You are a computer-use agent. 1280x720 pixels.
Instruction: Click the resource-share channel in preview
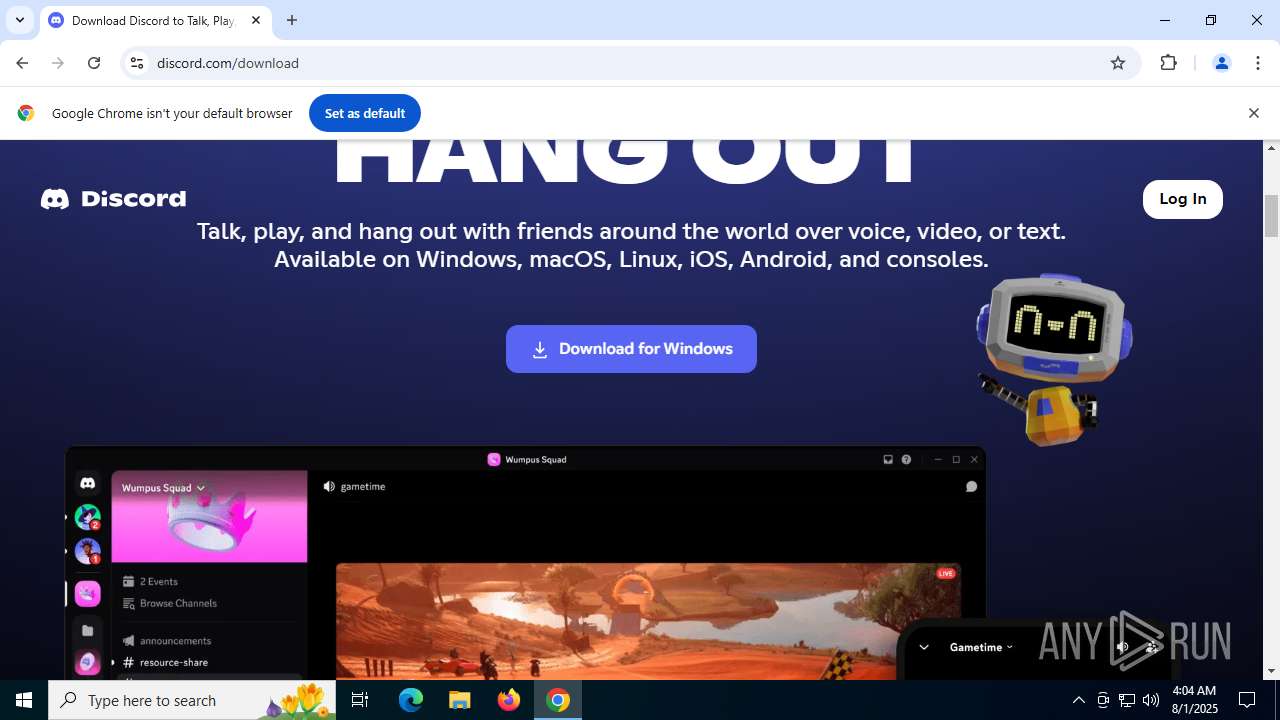165,662
